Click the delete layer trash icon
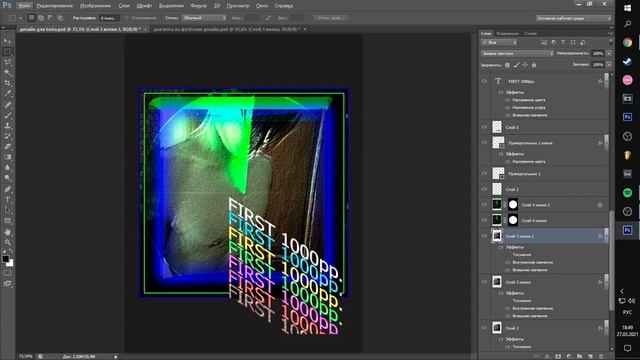The width and height of the screenshot is (640, 360). [x=601, y=356]
